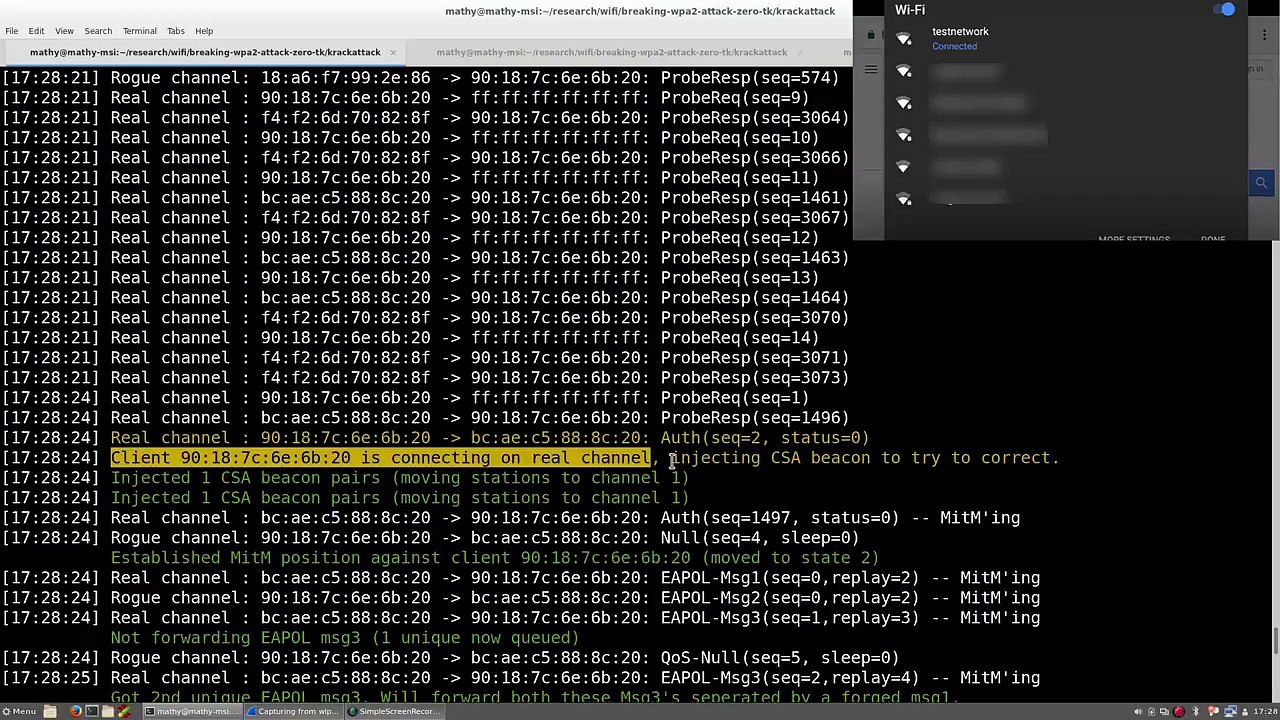Open the browser three-dot menu

tap(1265, 36)
